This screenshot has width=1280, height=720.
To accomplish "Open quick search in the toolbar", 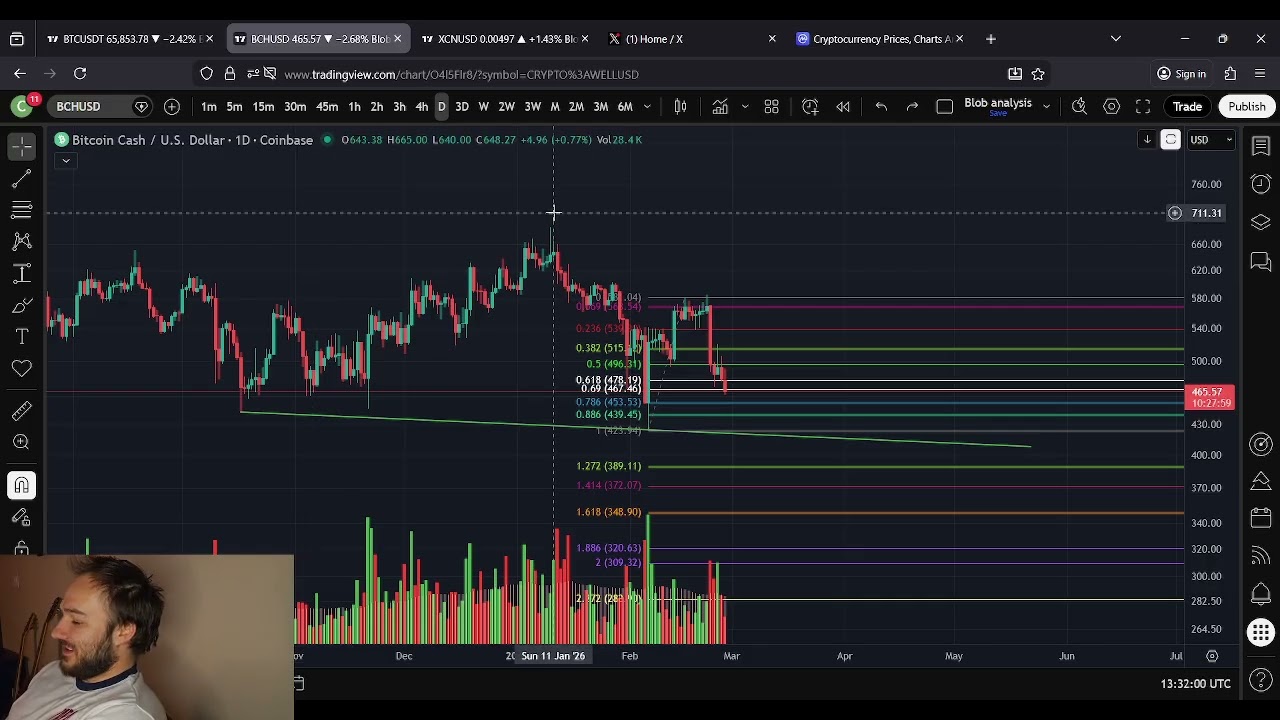I will tap(1079, 106).
